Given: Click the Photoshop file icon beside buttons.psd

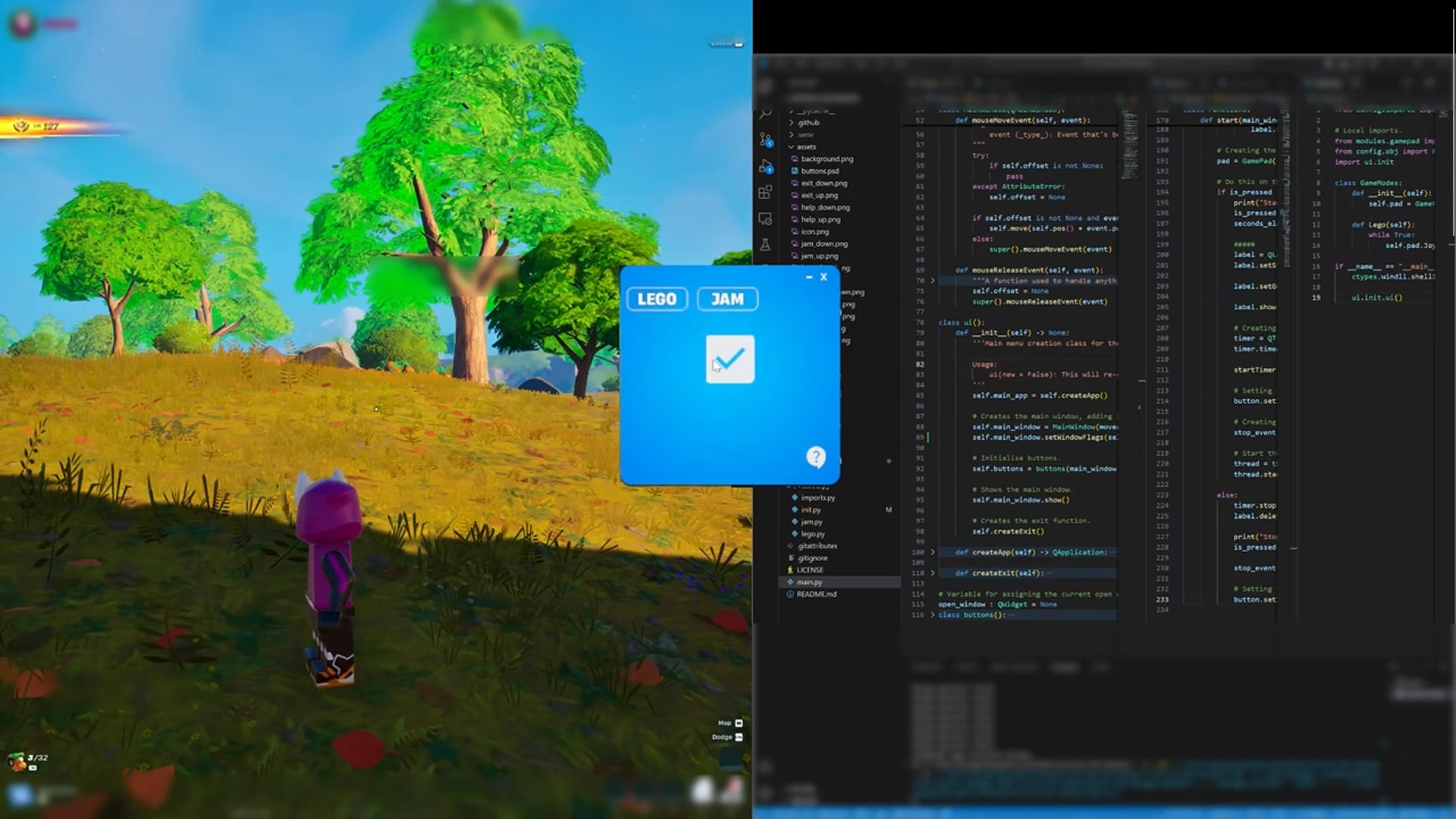Looking at the screenshot, I should [x=793, y=171].
